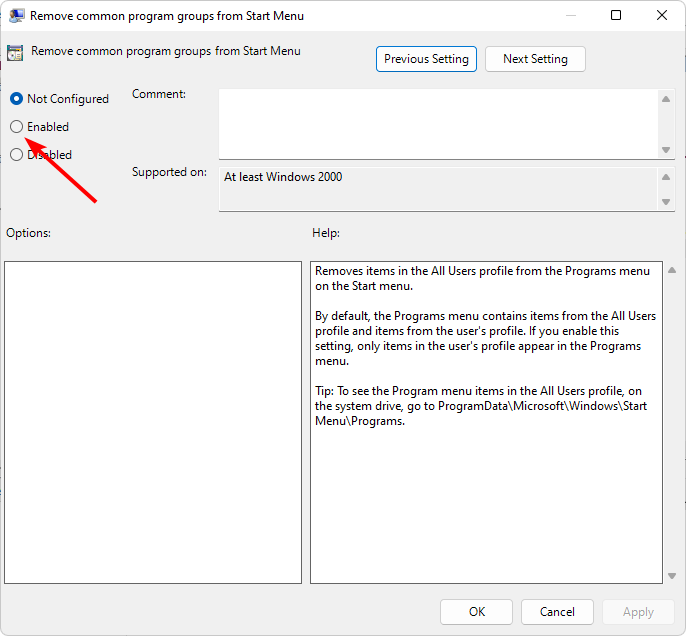The height and width of the screenshot is (636, 686).
Task: Set the policy to Disabled
Action: click(17, 155)
